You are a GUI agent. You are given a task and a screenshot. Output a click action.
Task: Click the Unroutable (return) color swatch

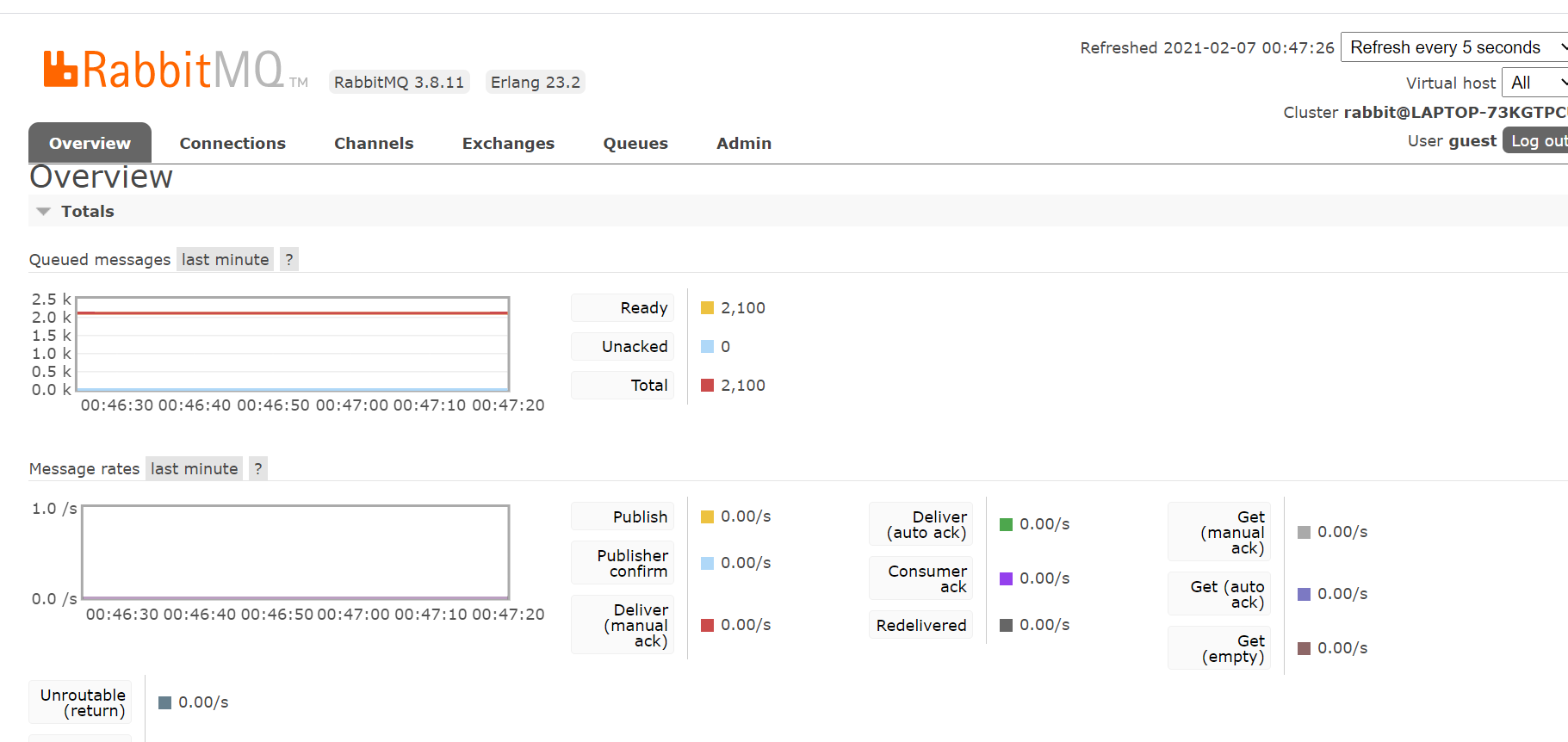tap(165, 702)
